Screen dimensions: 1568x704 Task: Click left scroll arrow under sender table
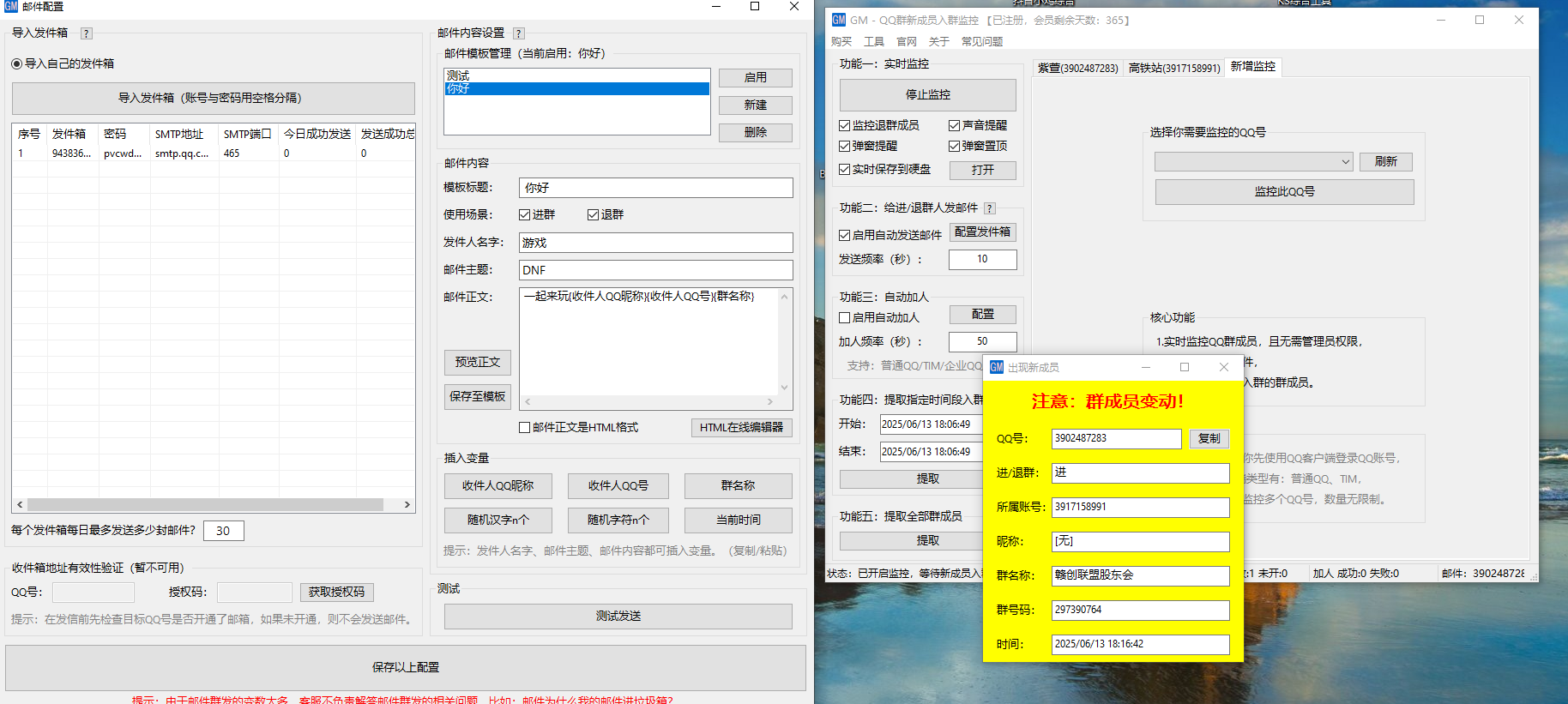[20, 505]
